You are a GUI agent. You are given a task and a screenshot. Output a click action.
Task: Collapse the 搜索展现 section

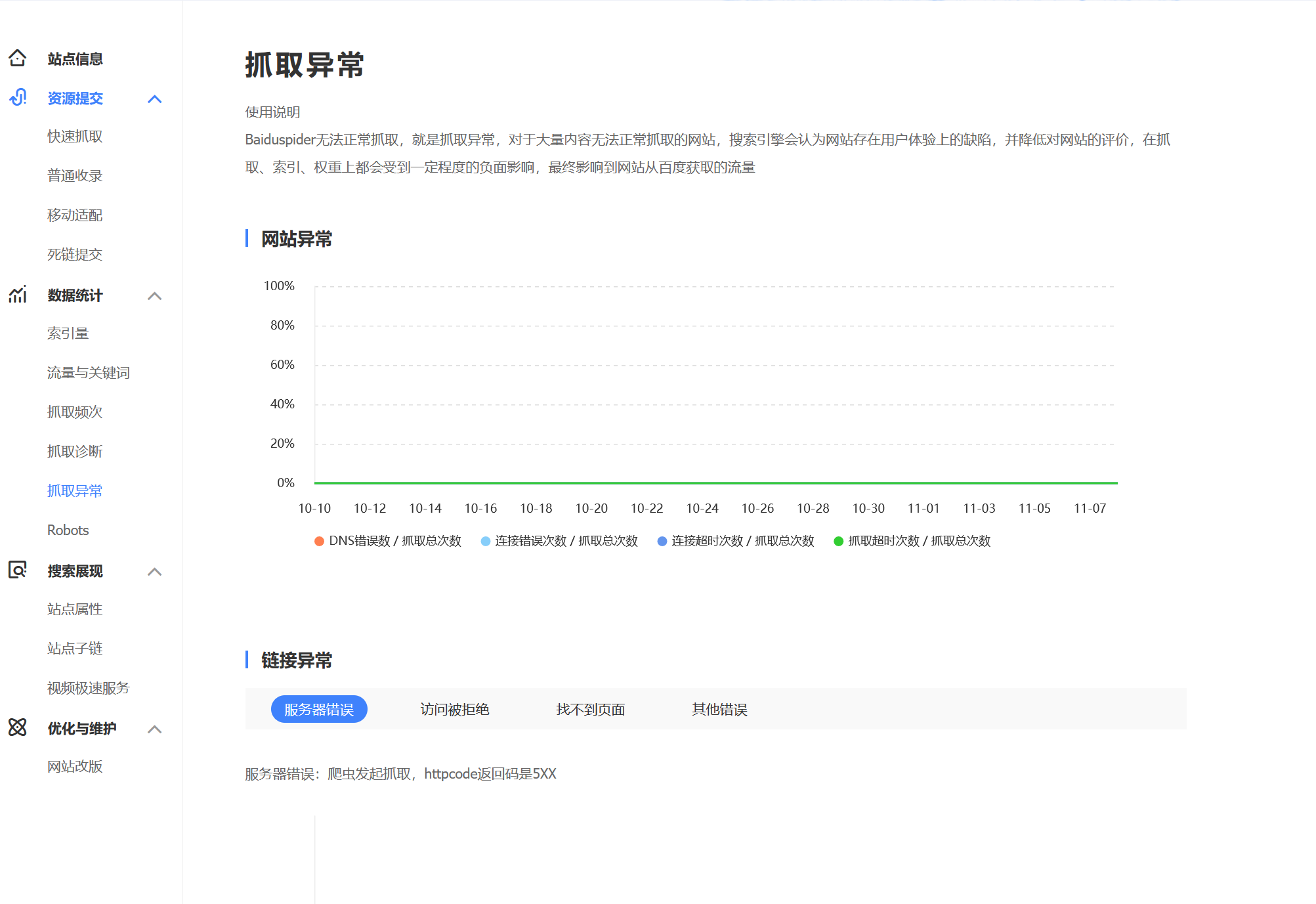(x=156, y=572)
